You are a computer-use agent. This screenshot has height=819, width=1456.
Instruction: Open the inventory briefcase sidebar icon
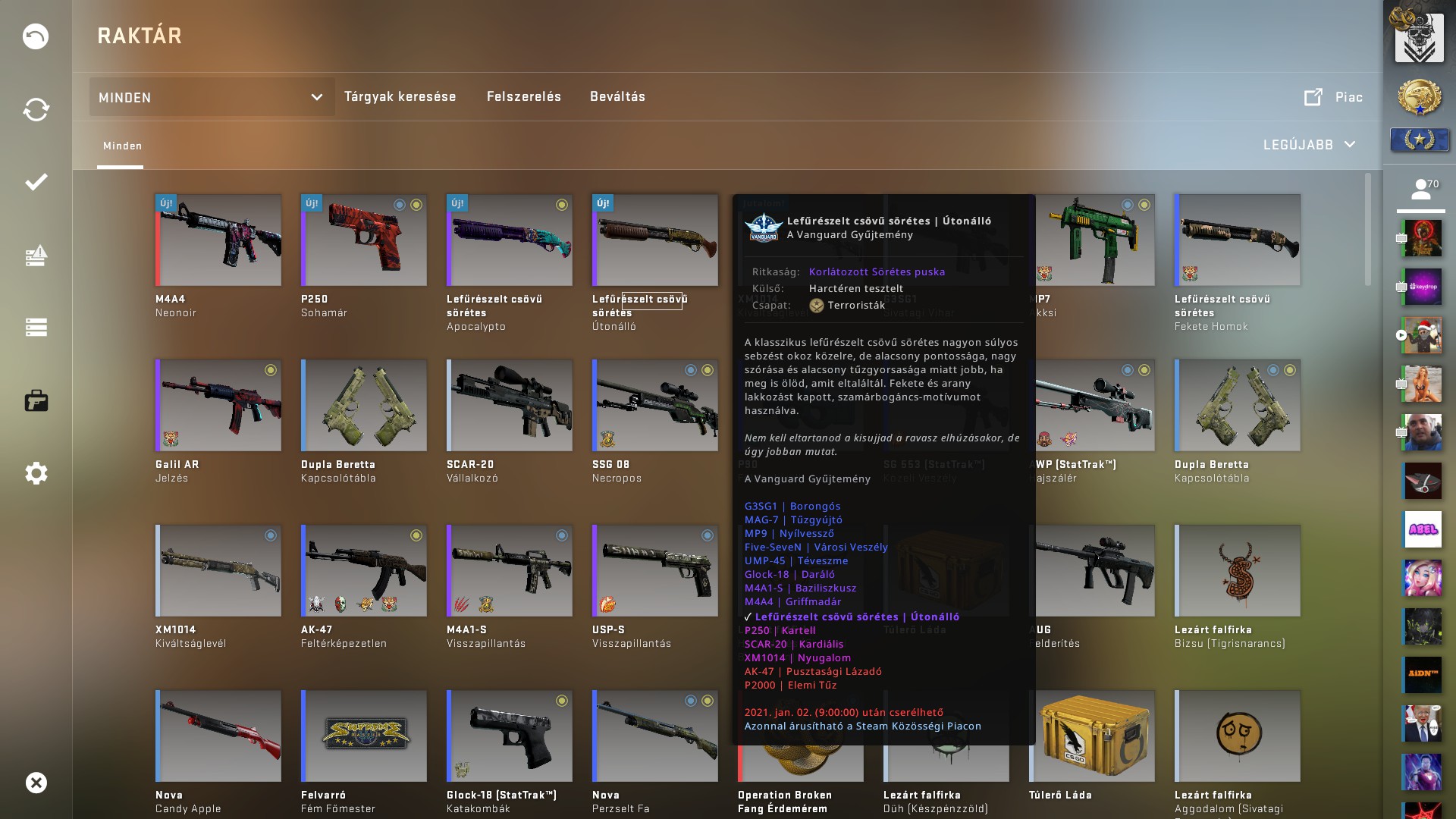(x=36, y=400)
